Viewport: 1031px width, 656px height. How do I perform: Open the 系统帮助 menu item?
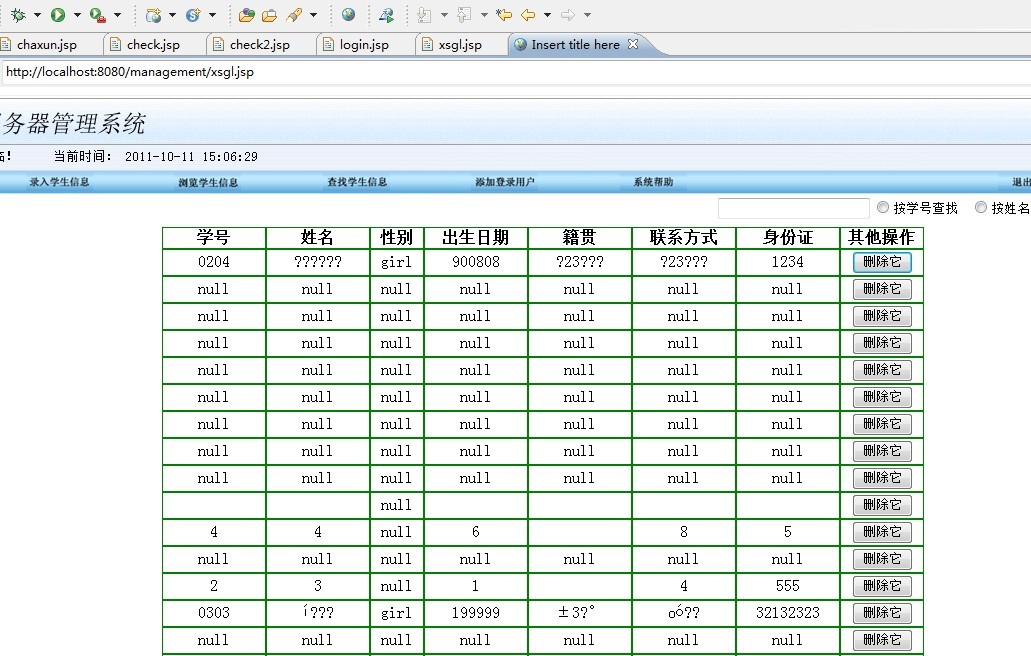(653, 182)
